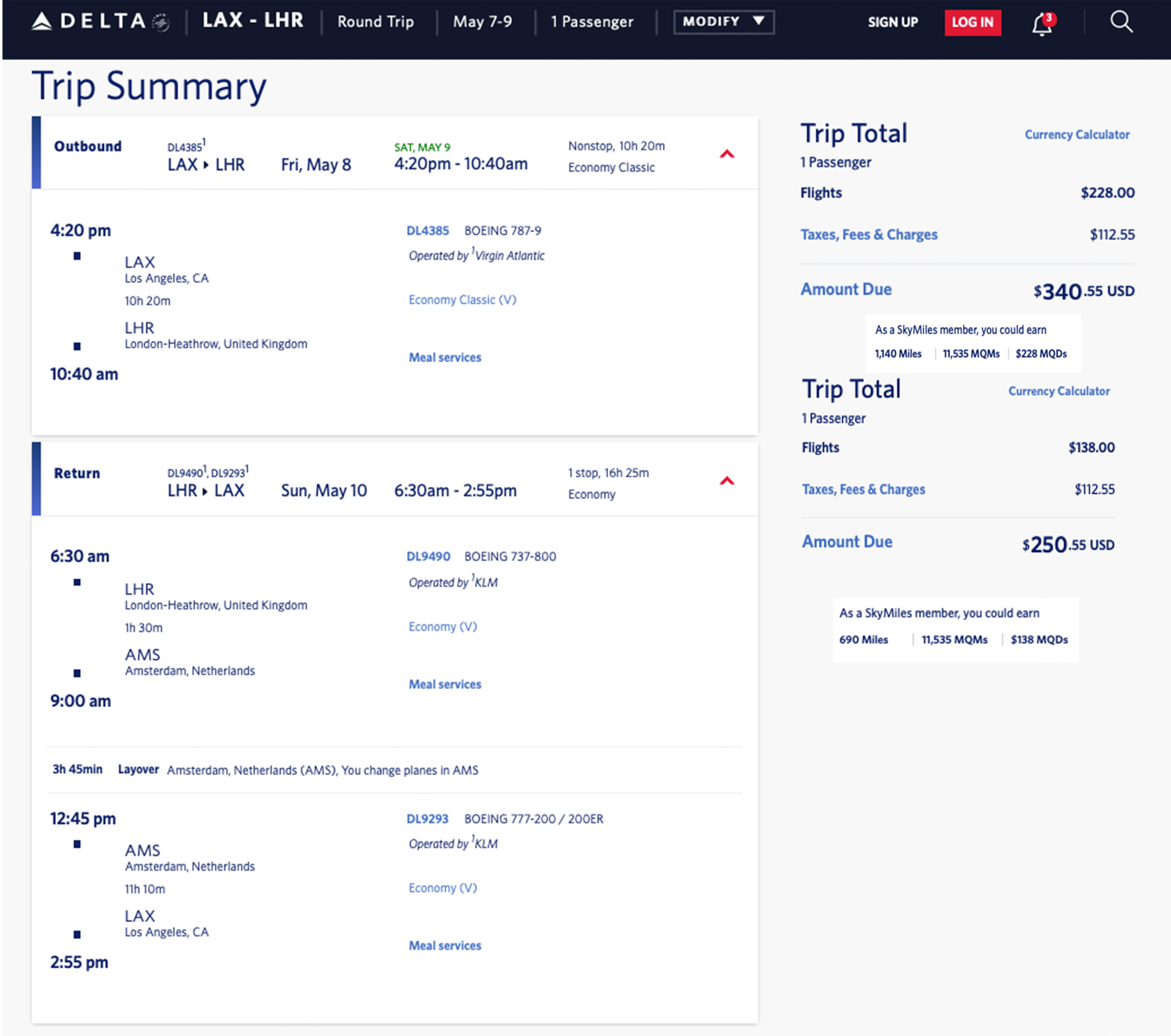Click the 1 Passenger header item
The height and width of the screenshot is (1036, 1171).
pyautogui.click(x=591, y=22)
